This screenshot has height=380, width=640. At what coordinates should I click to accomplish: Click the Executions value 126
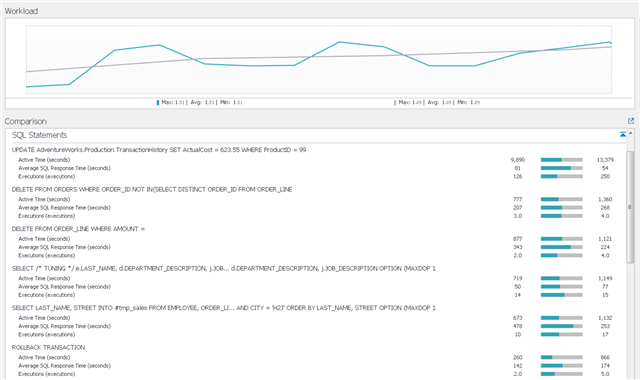pos(518,176)
